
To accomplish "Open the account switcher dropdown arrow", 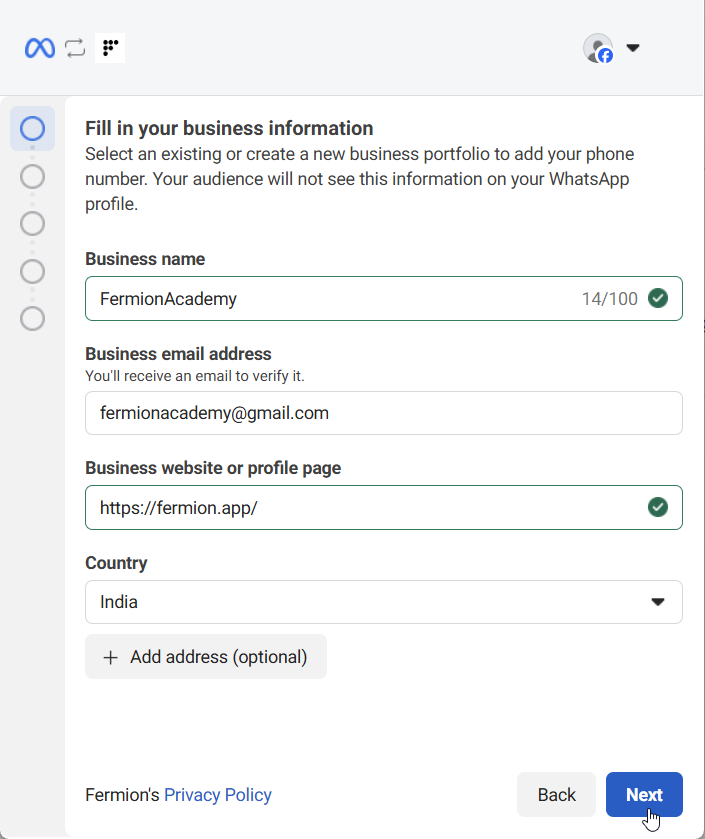I will tap(632, 48).
